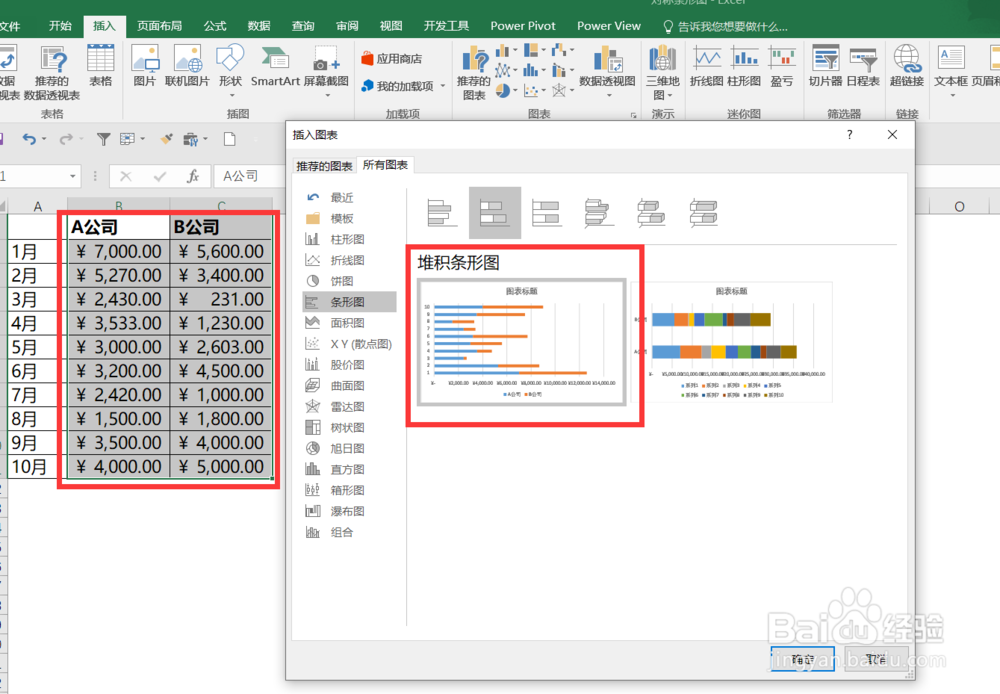Image resolution: width=1000 pixels, height=694 pixels.
Task: Click the 文本框 text box icon
Action: tap(951, 66)
